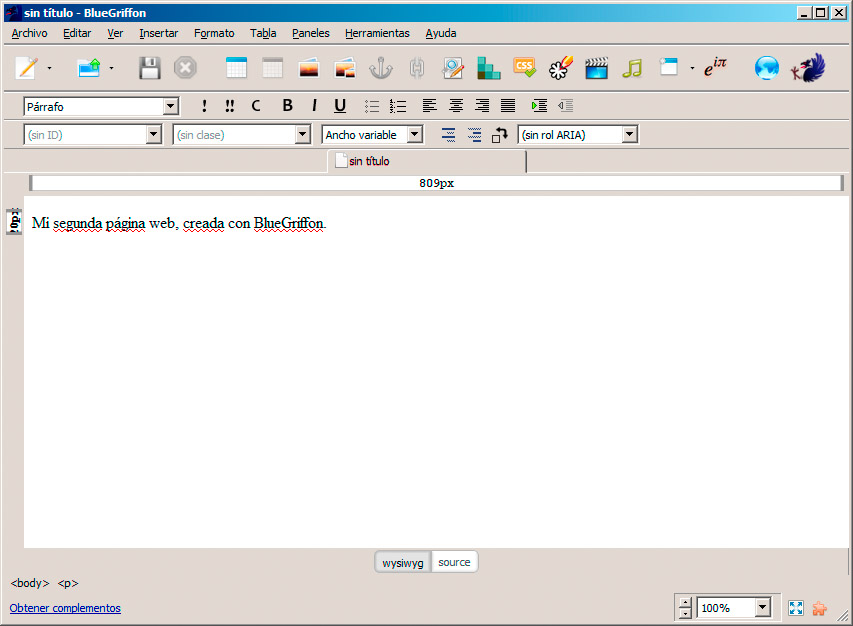This screenshot has width=853, height=626.
Task: Toggle bold formatting
Action: pyautogui.click(x=288, y=106)
